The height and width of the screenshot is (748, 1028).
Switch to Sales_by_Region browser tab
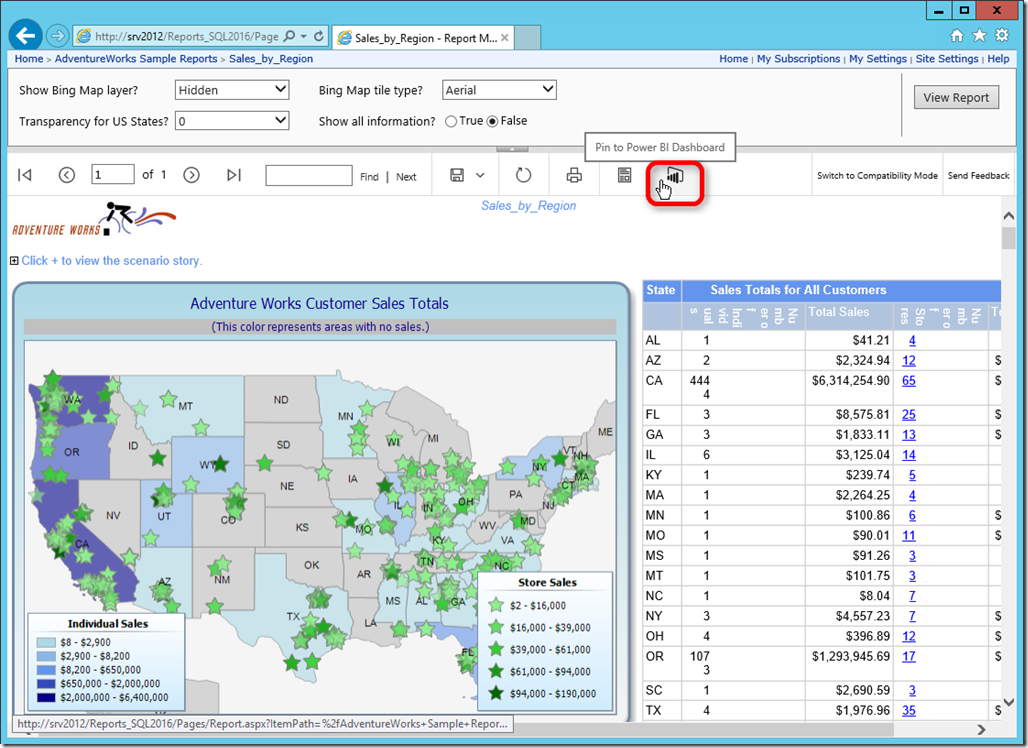(x=423, y=38)
